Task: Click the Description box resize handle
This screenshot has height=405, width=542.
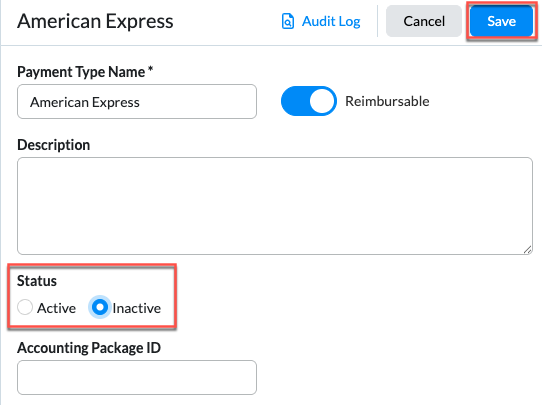Action: click(527, 249)
